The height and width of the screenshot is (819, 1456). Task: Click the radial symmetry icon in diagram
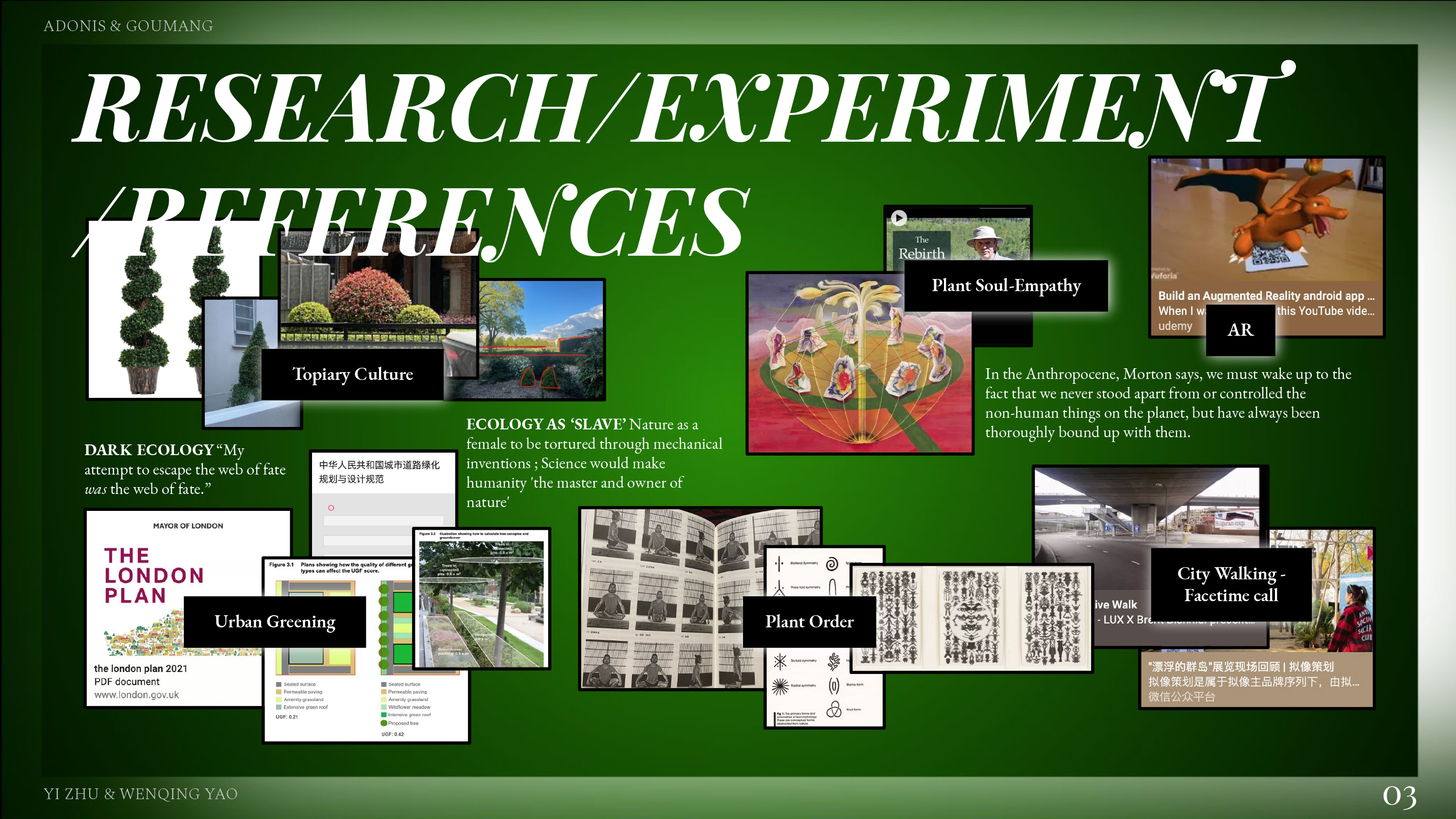pos(780,686)
